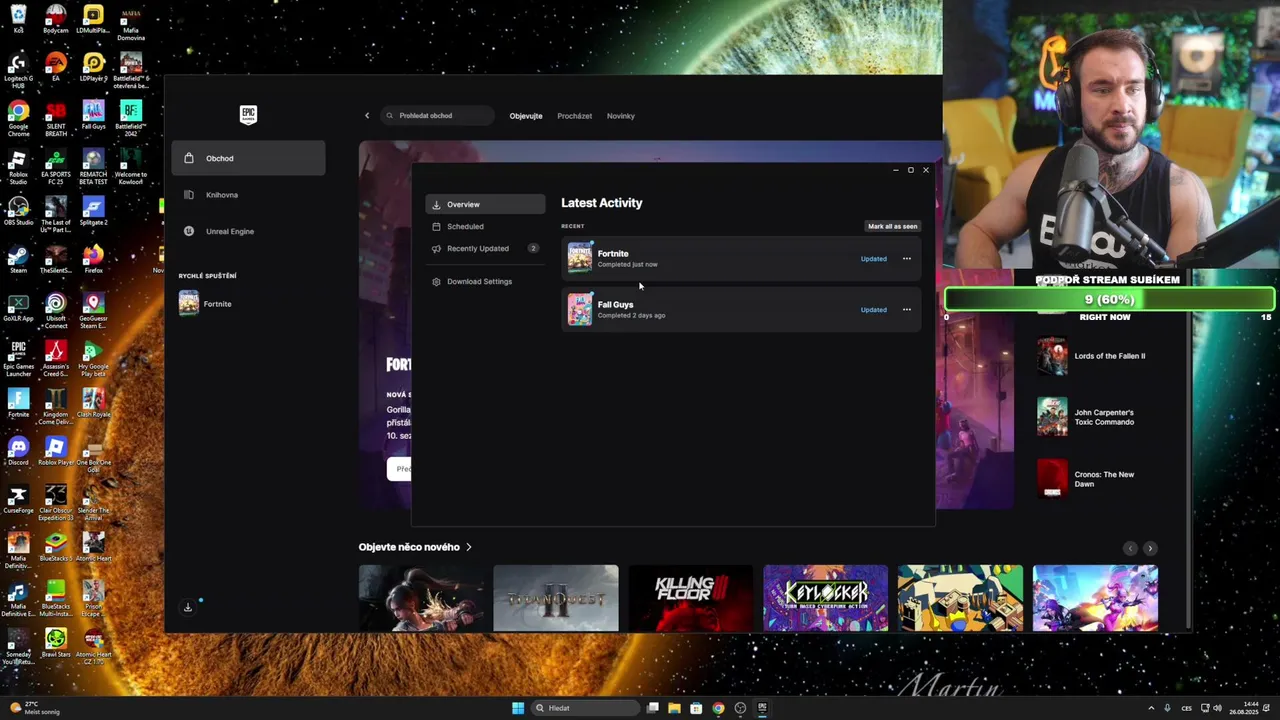Open the Recycle Bin (Koš)
Viewport: 1280px width, 720px height.
18,19
